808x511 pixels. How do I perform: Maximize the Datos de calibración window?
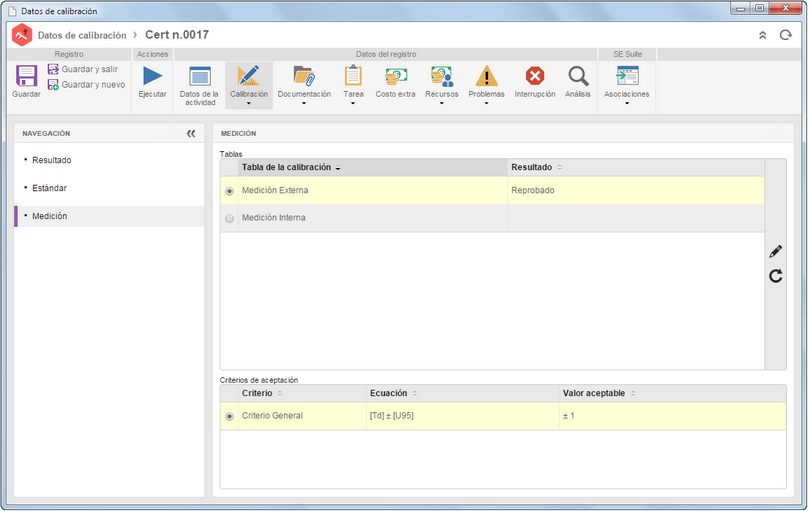click(760, 8)
